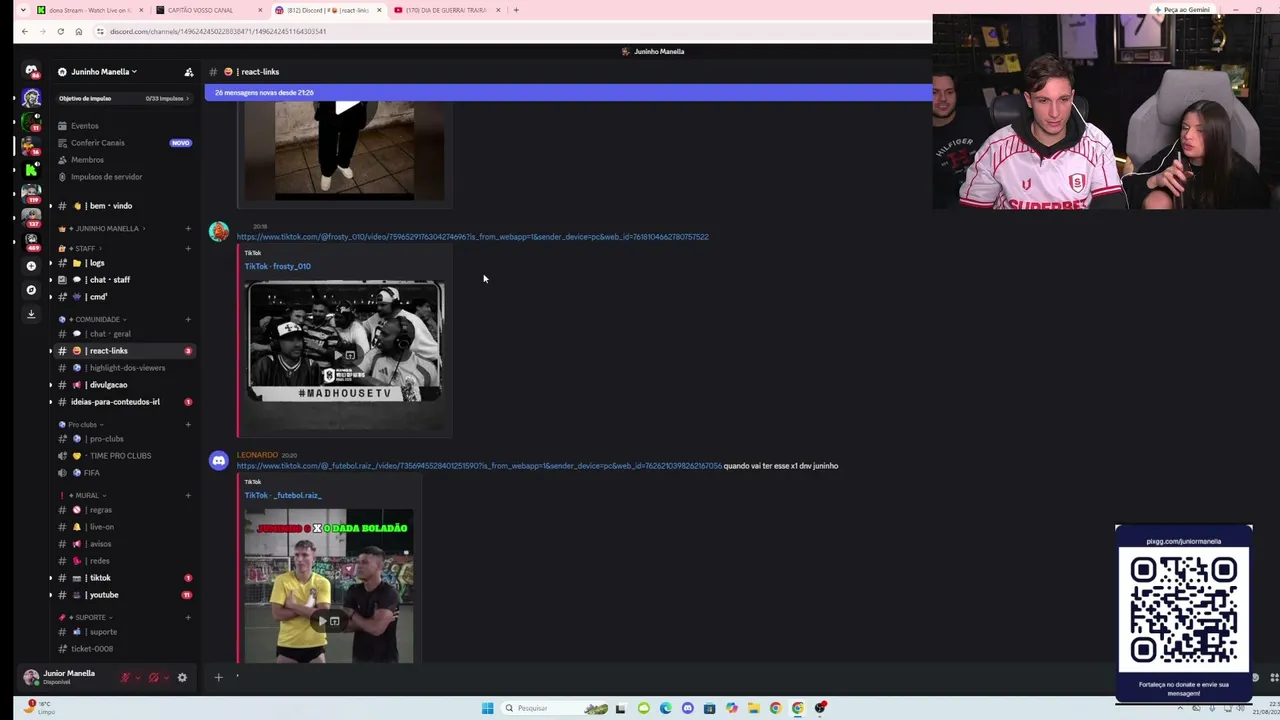
Task: Open the _futebol.raiz_ TikTok URL link
Action: pyautogui.click(x=479, y=466)
